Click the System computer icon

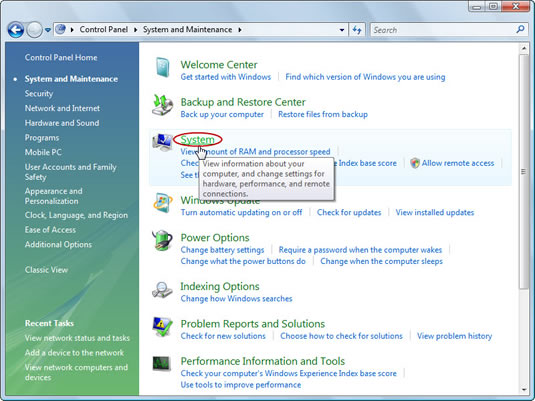click(162, 143)
